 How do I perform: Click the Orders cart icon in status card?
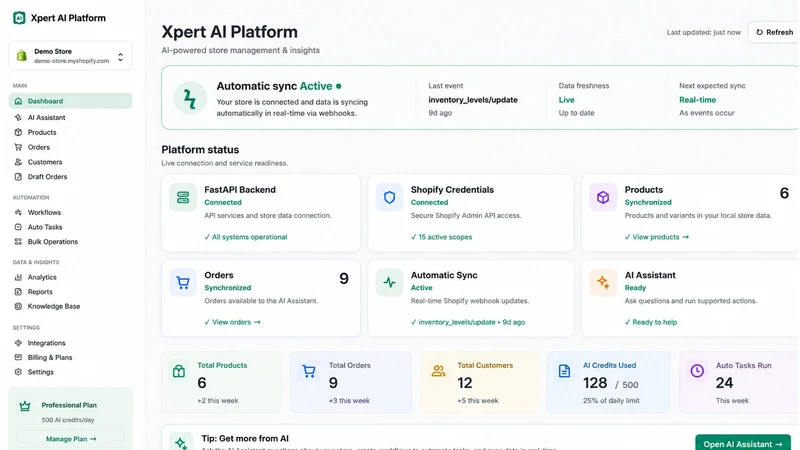(x=183, y=283)
